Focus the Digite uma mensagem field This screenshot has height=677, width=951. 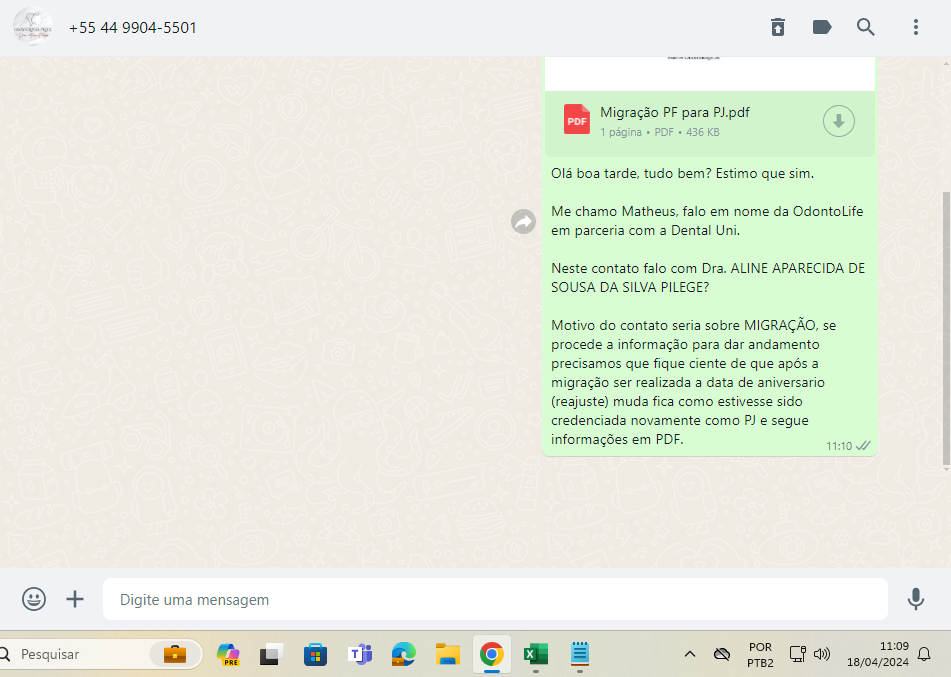pos(495,599)
